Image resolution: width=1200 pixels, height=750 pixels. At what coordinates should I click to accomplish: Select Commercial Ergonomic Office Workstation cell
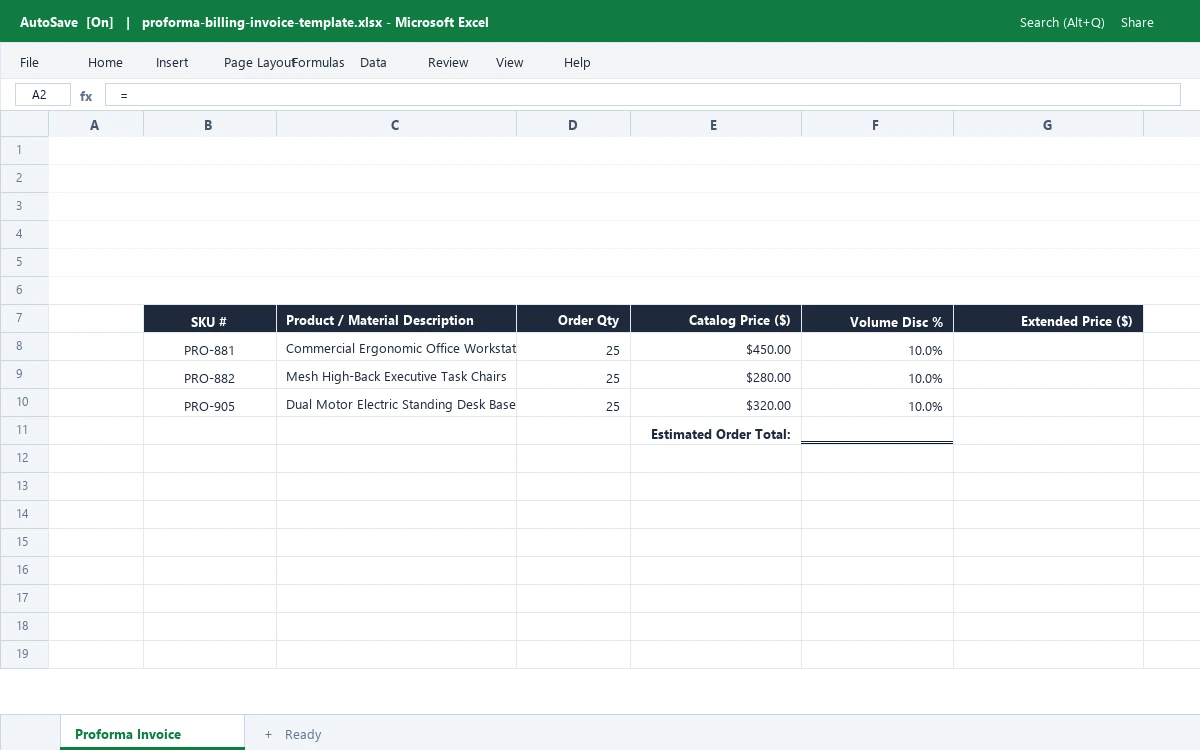pyautogui.click(x=396, y=347)
